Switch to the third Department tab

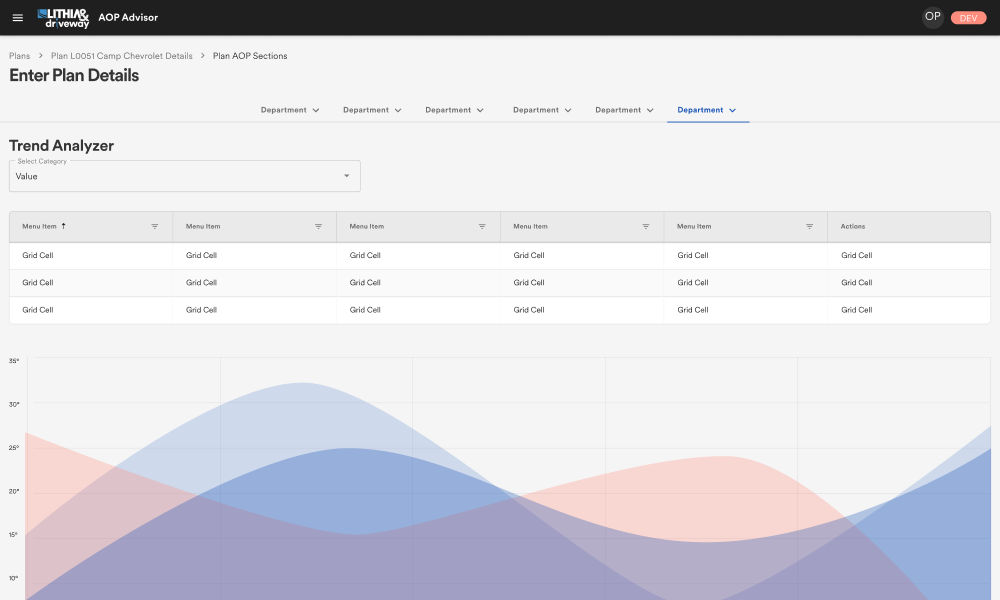point(447,110)
